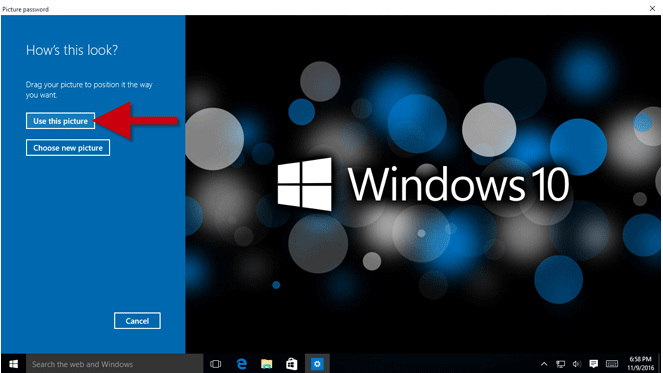Open the Action Center notification icon
This screenshot has height=373, width=663.
(x=594, y=364)
